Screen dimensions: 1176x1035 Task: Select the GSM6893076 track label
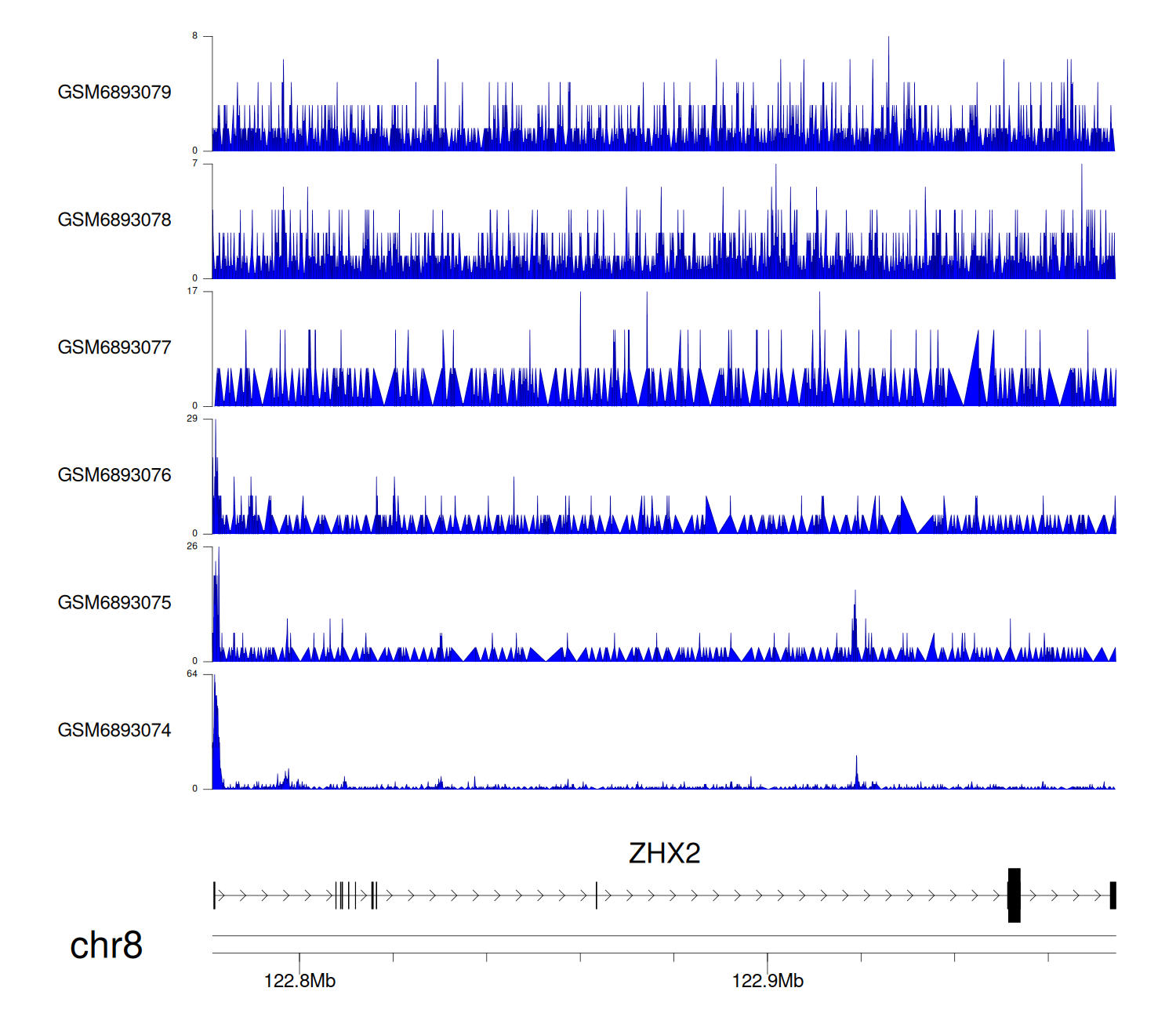click(x=114, y=475)
